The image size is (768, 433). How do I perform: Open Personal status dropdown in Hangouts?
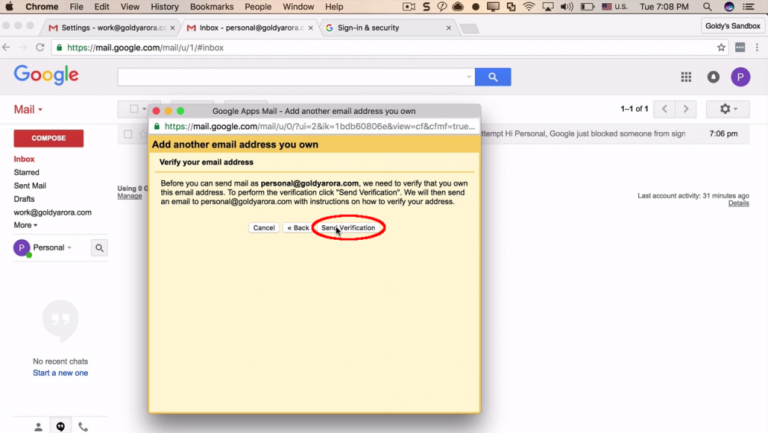(x=52, y=248)
